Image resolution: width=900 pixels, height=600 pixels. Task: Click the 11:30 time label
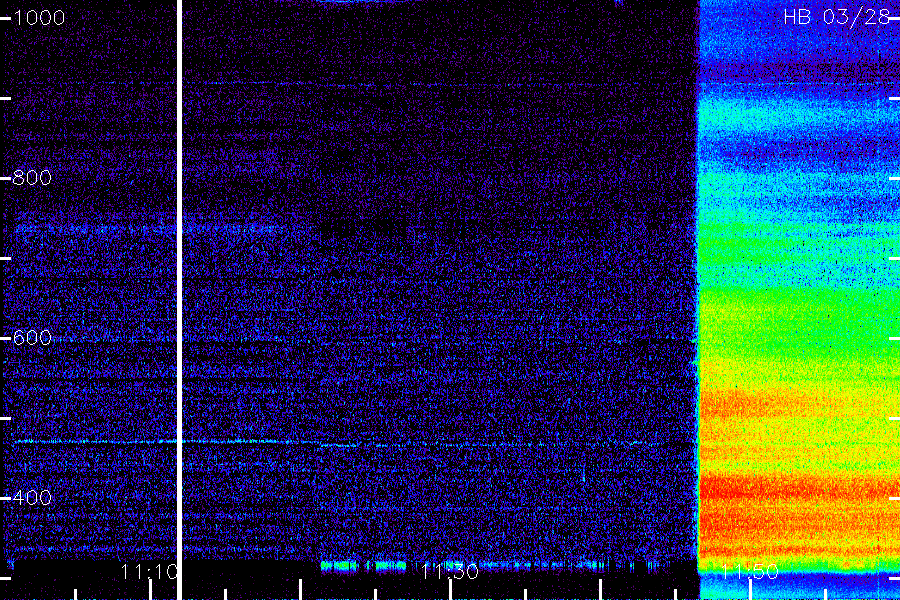449,572
